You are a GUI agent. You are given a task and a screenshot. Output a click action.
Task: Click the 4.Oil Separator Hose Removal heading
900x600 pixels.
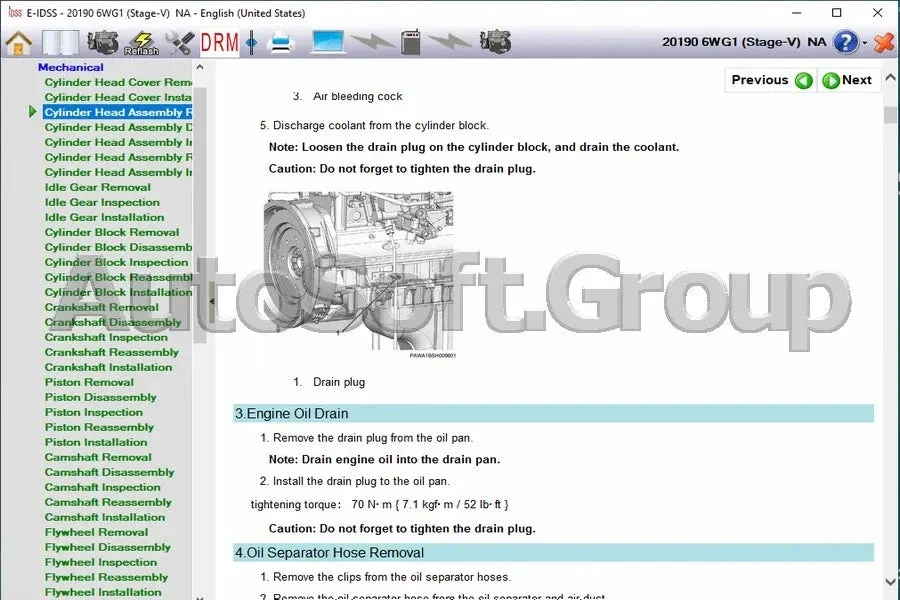pyautogui.click(x=553, y=552)
